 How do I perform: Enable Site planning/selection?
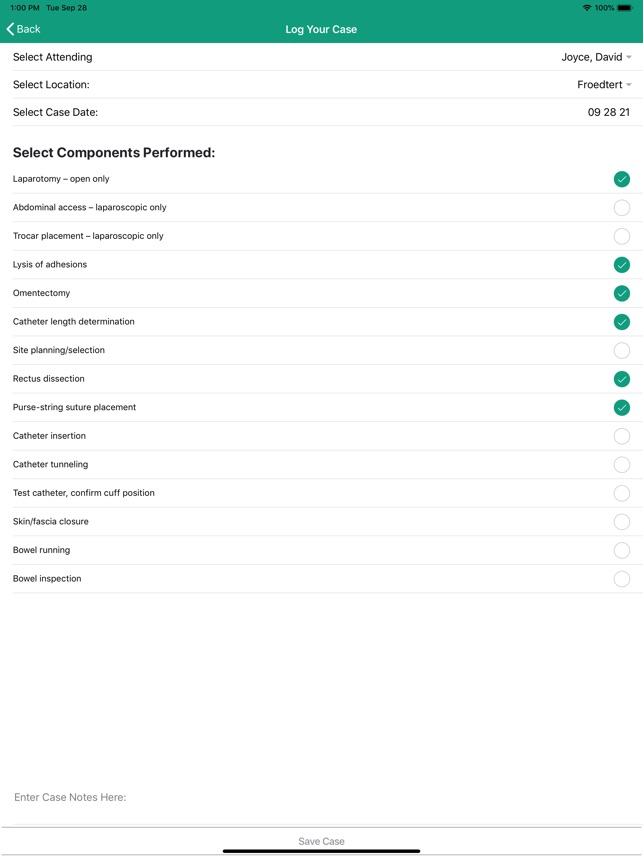click(x=621, y=350)
